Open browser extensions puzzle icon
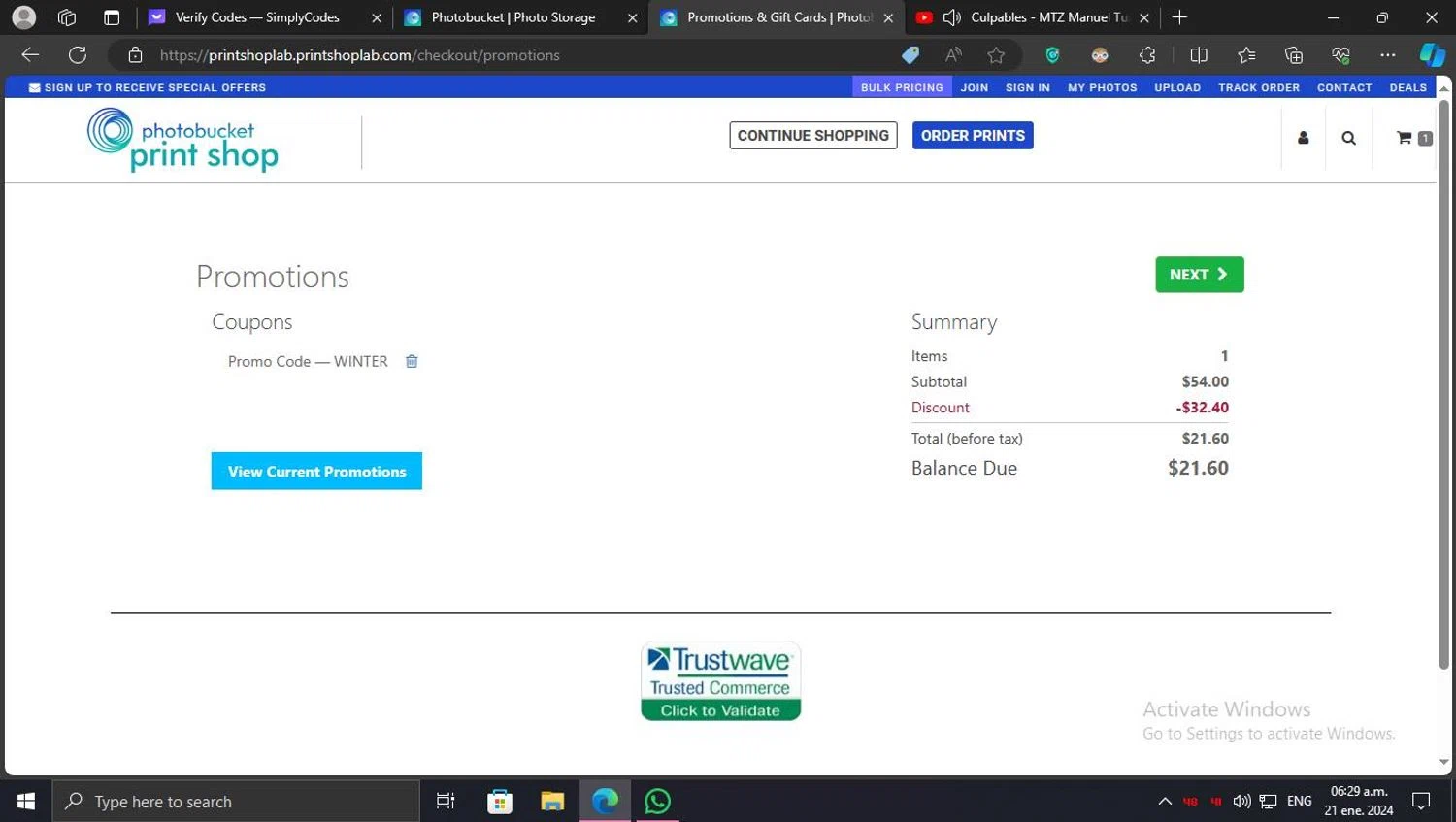This screenshot has height=822, width=1456. (x=1147, y=55)
